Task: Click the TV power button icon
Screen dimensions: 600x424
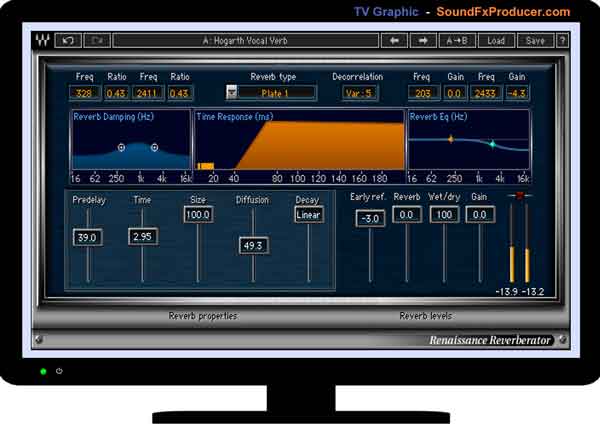Action: click(59, 371)
